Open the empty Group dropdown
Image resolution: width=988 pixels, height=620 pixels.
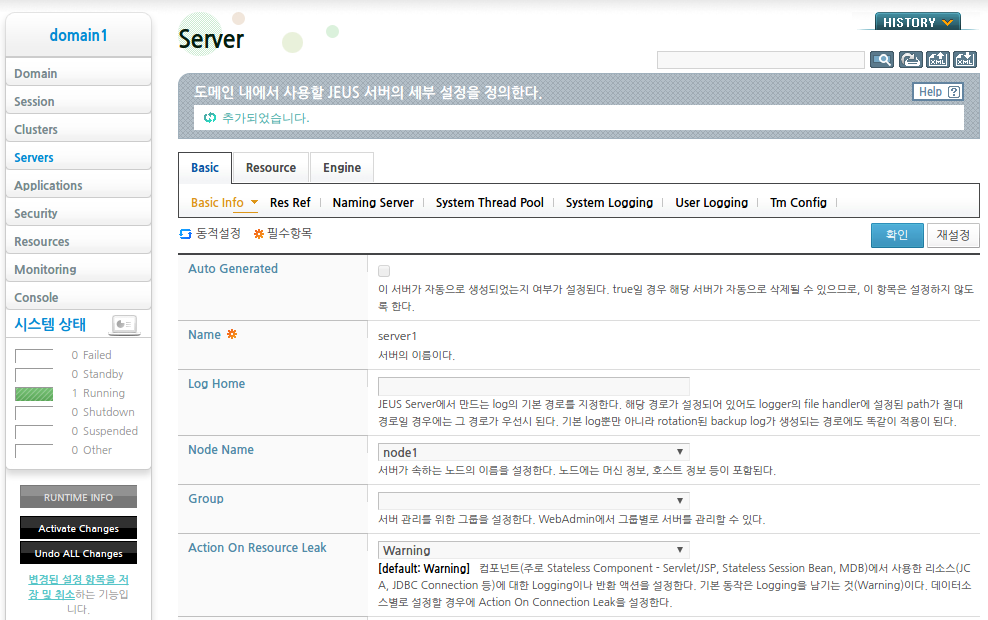click(x=534, y=501)
